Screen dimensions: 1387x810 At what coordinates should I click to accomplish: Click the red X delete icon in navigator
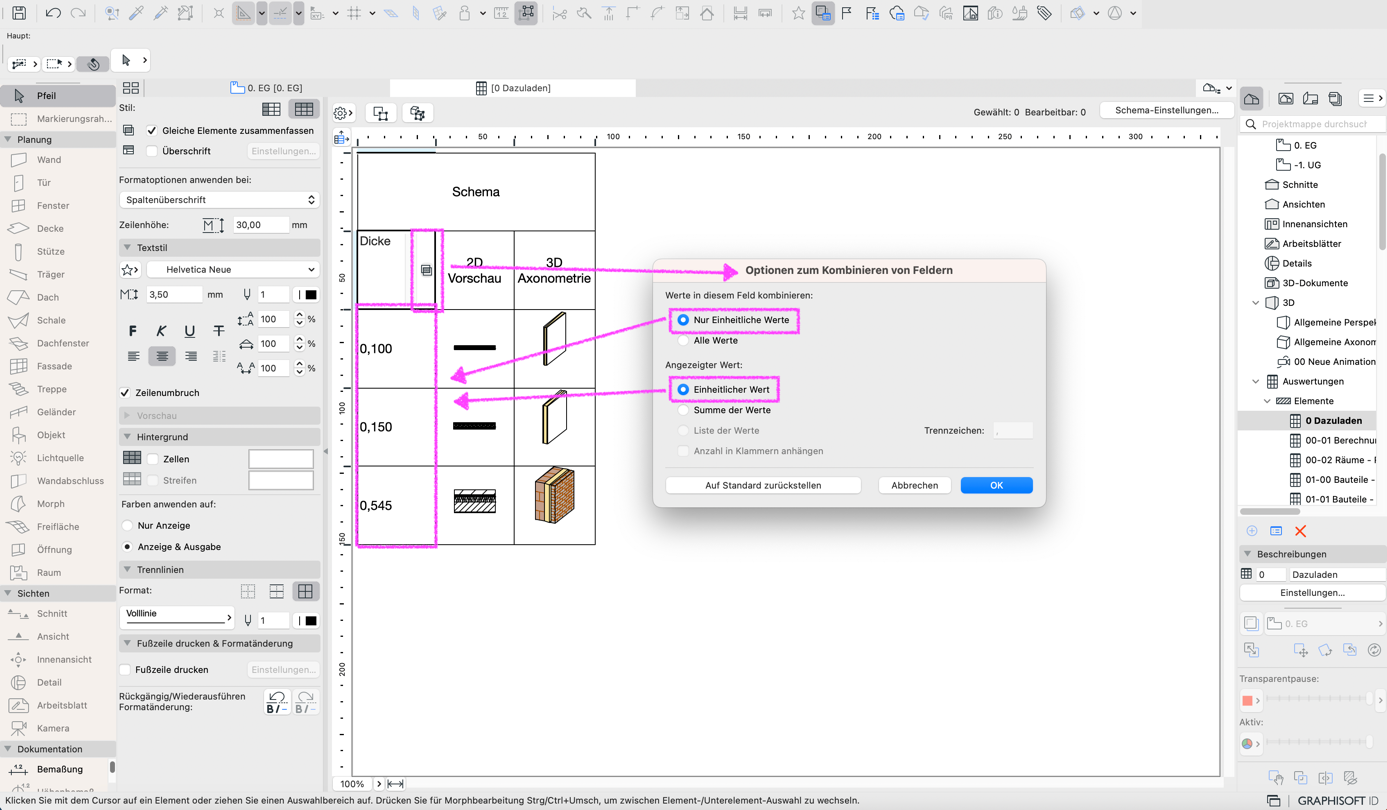tap(1300, 531)
